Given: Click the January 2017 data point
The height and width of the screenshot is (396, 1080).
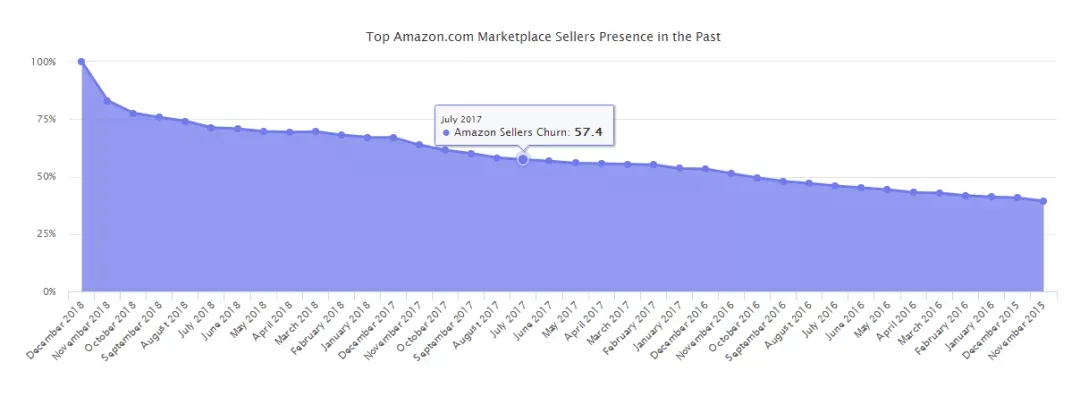Looking at the screenshot, I should (679, 168).
